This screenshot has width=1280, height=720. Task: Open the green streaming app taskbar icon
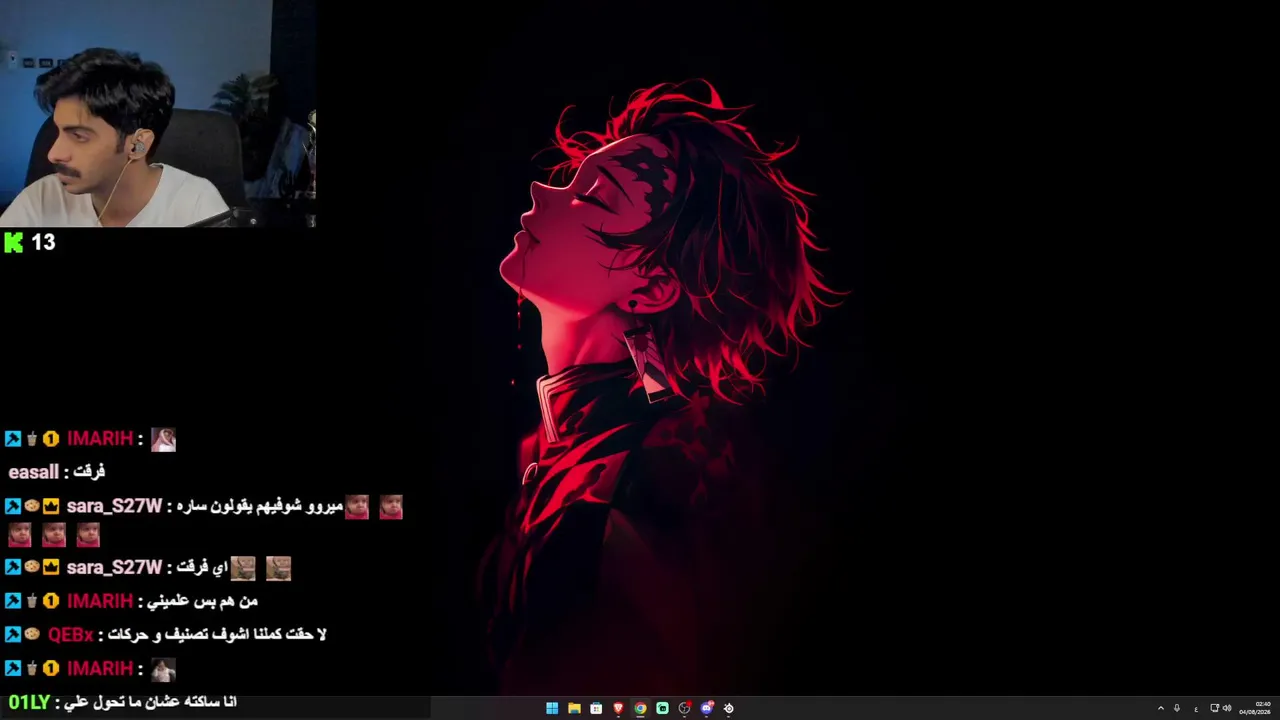coord(662,708)
